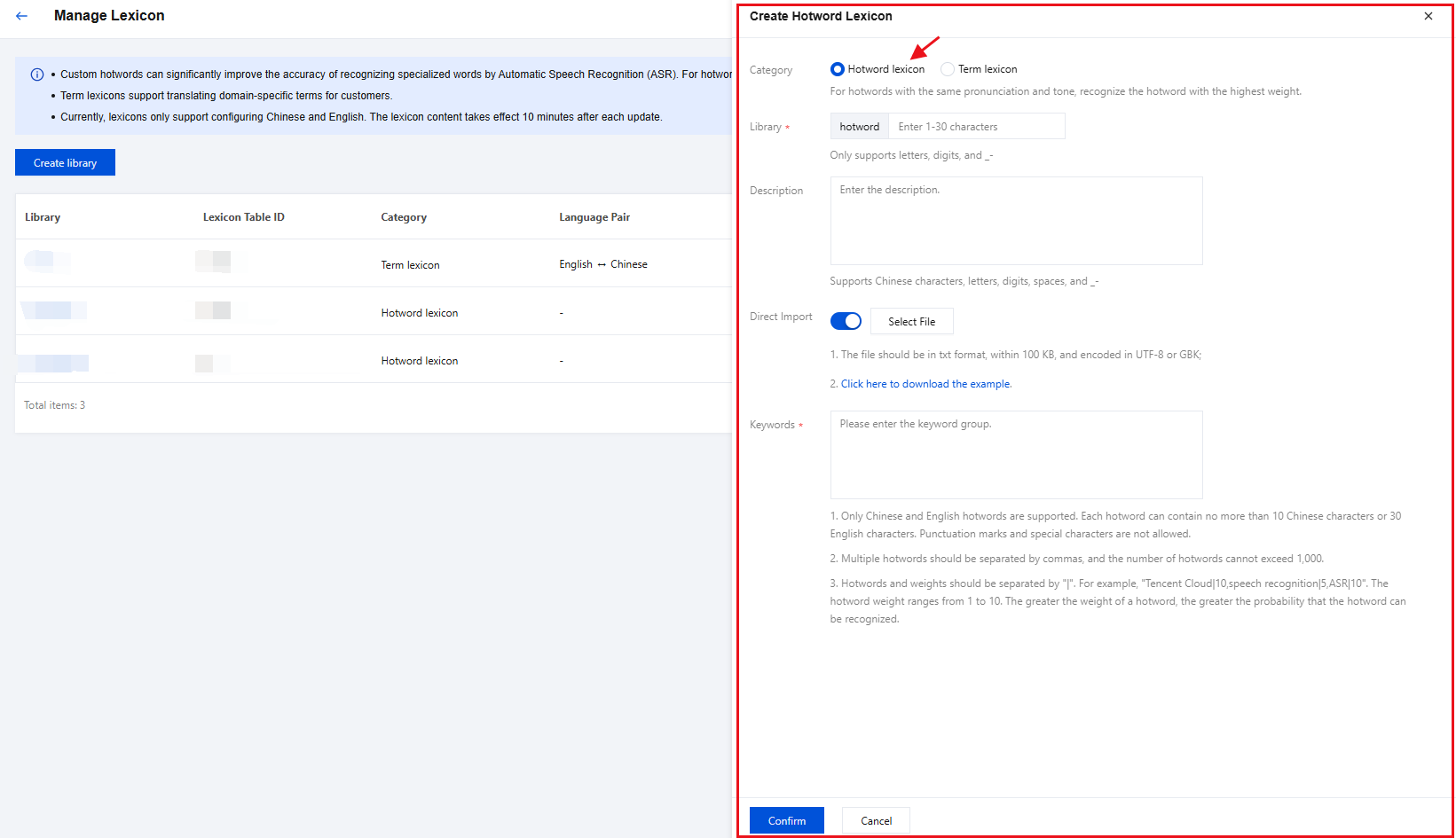Click the Create library button
Viewport: 1456px width, 838px height.
(x=65, y=163)
